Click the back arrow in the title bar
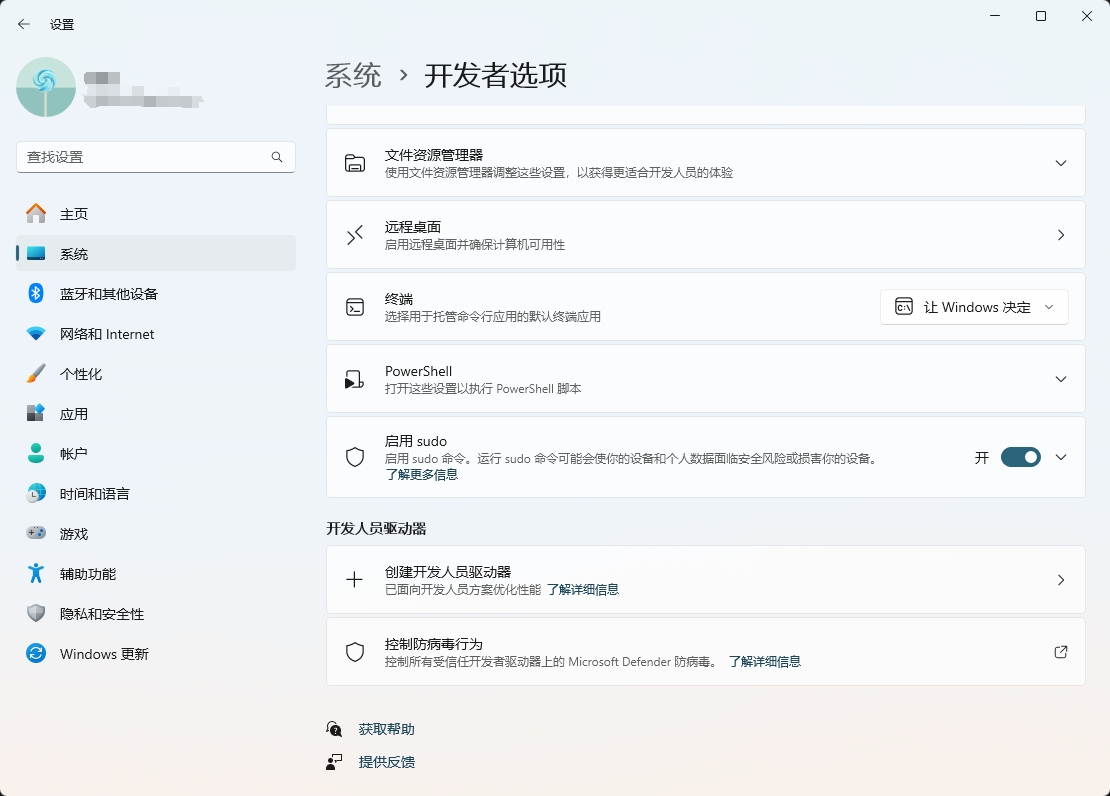The height and width of the screenshot is (796, 1110). [23, 24]
